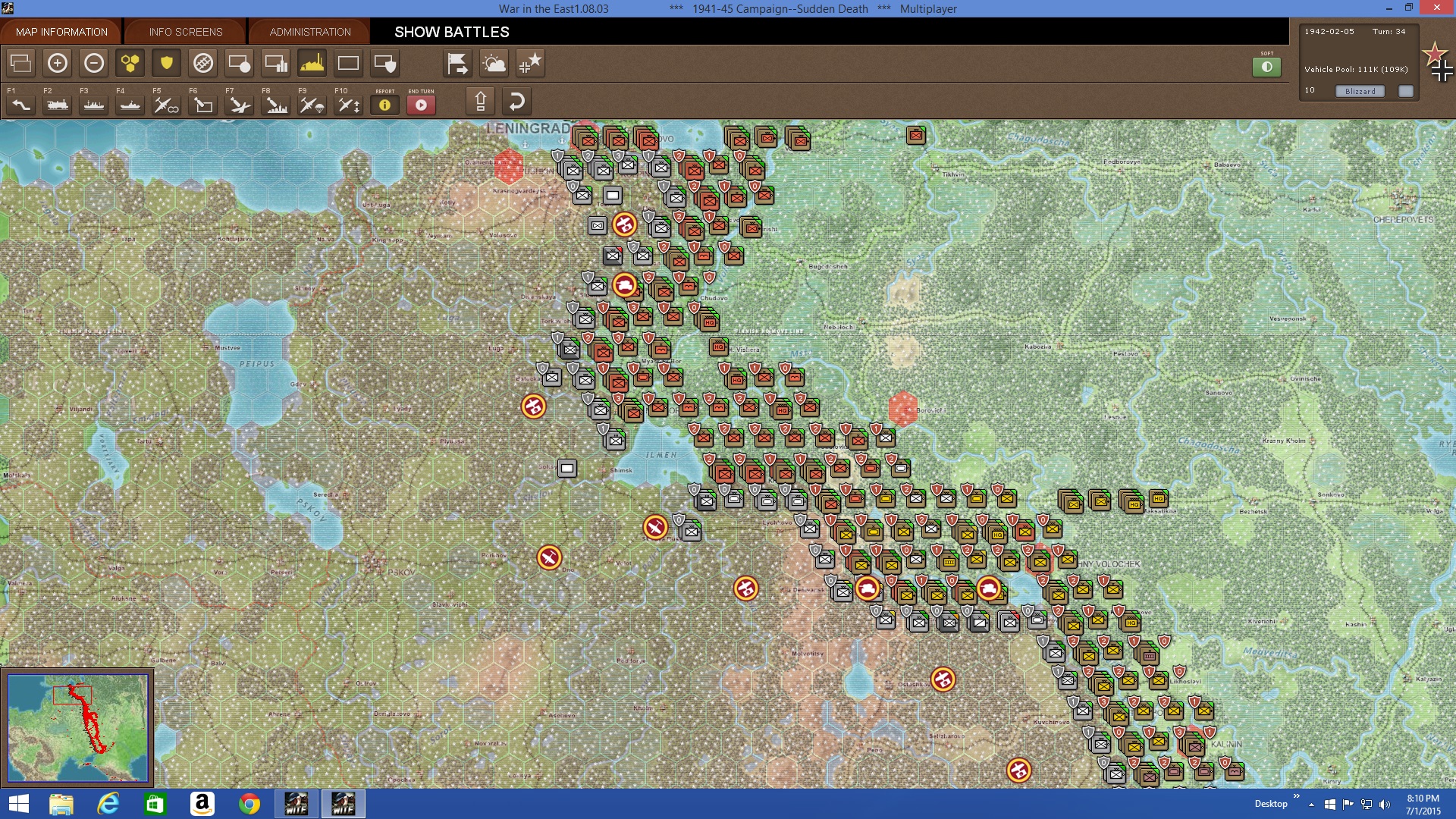Toggle the unit-with-circle display mode

pos(240,63)
